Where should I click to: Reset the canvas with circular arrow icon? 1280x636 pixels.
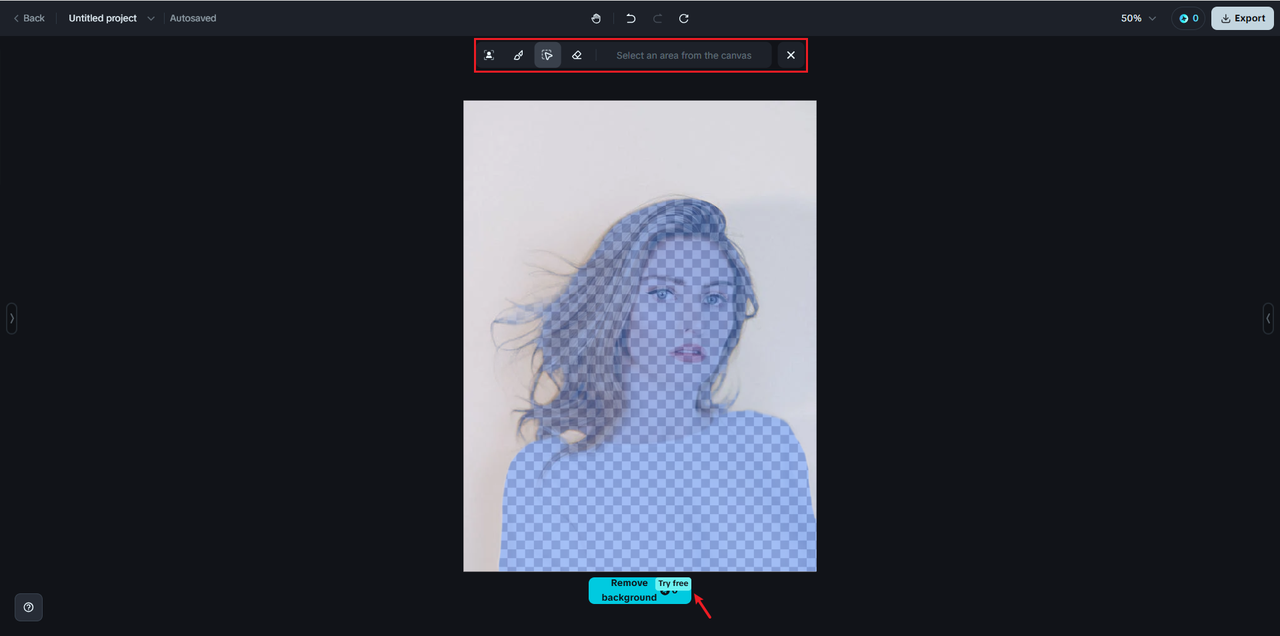click(684, 18)
